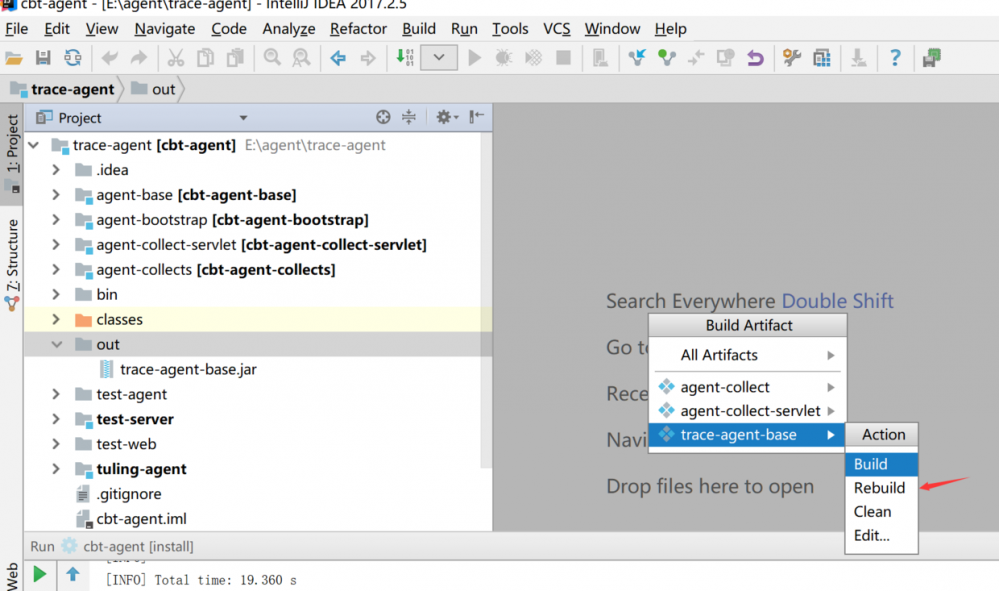Click the Paste toolbar icon
999x591 pixels.
[235, 58]
